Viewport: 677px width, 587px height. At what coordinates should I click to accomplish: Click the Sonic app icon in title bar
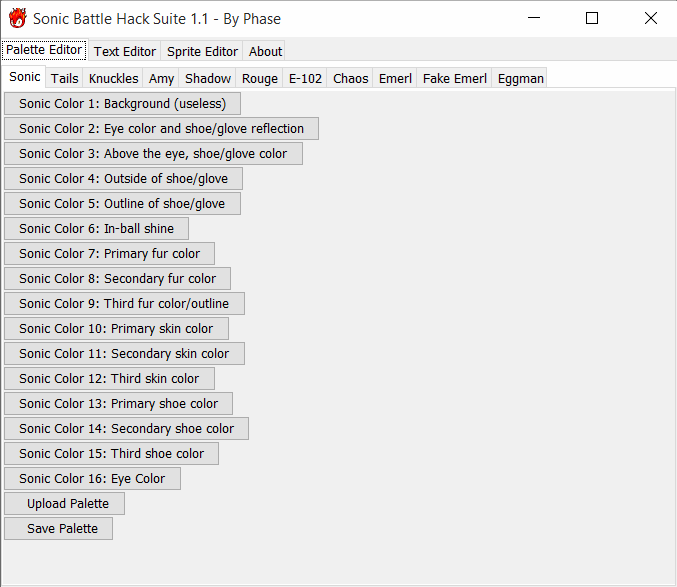point(17,18)
